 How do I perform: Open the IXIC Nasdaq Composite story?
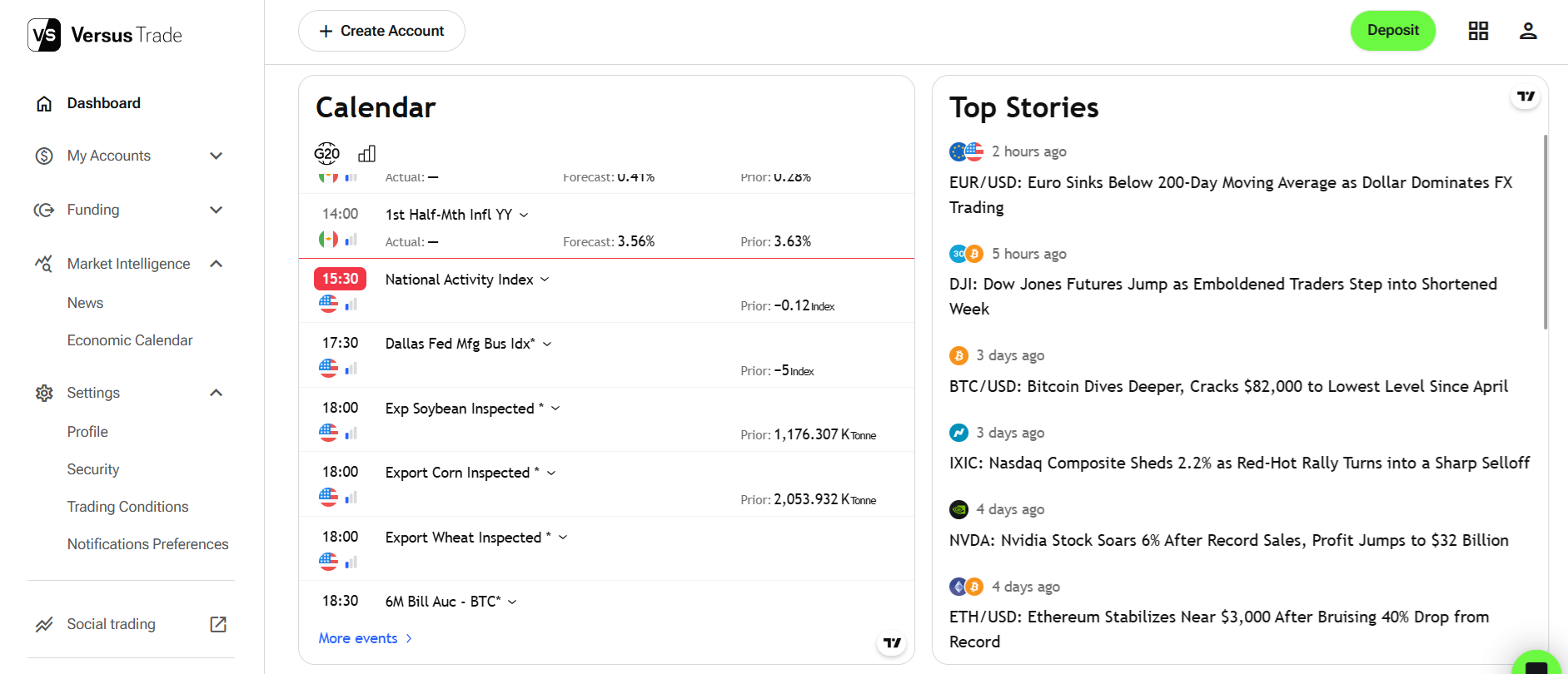[1239, 463]
